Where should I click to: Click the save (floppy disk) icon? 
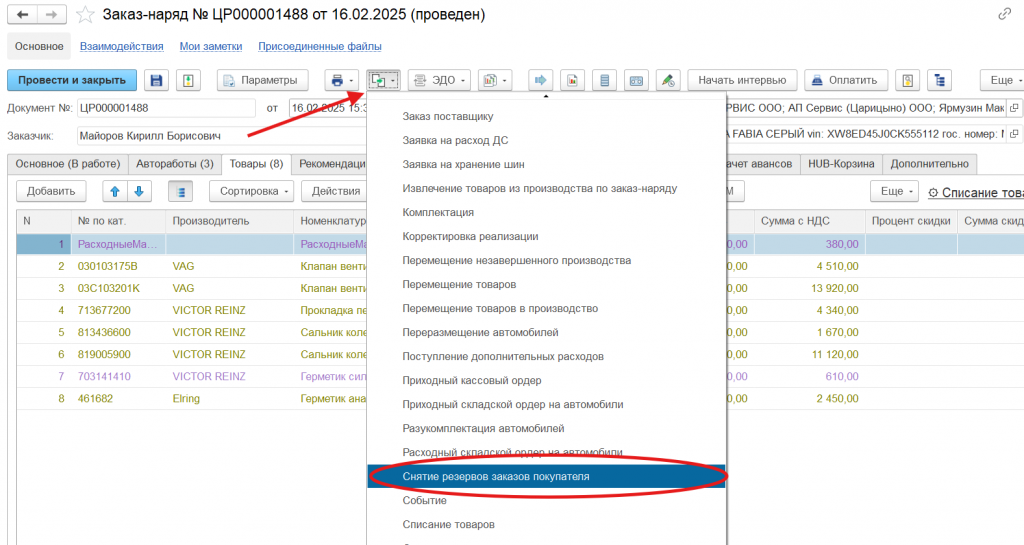[156, 80]
